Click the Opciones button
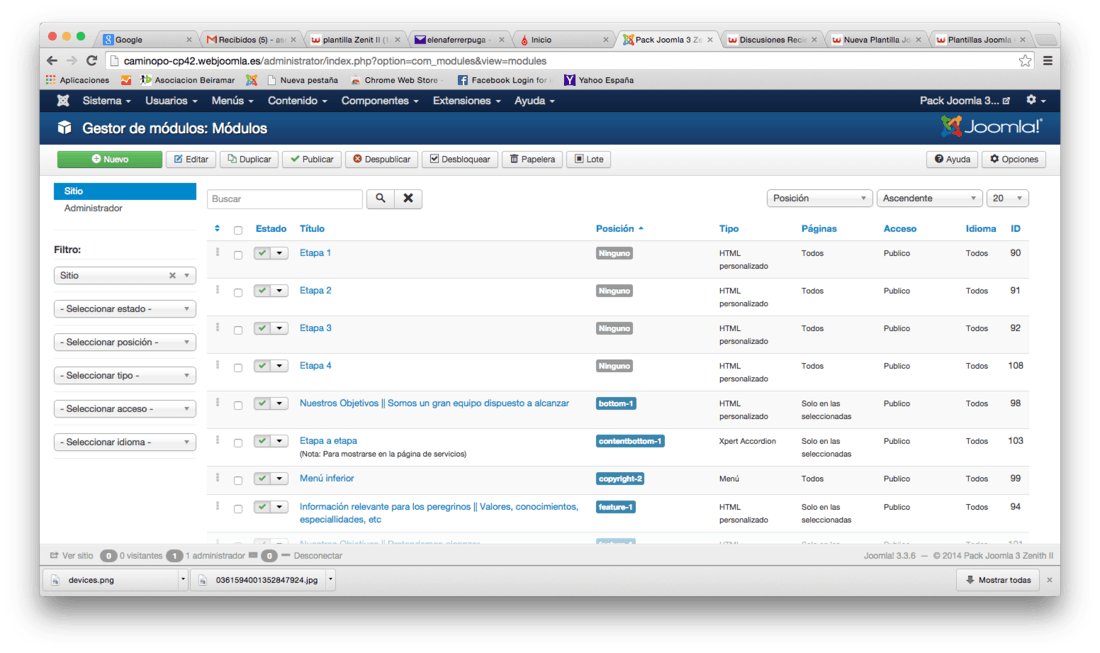 [1014, 159]
